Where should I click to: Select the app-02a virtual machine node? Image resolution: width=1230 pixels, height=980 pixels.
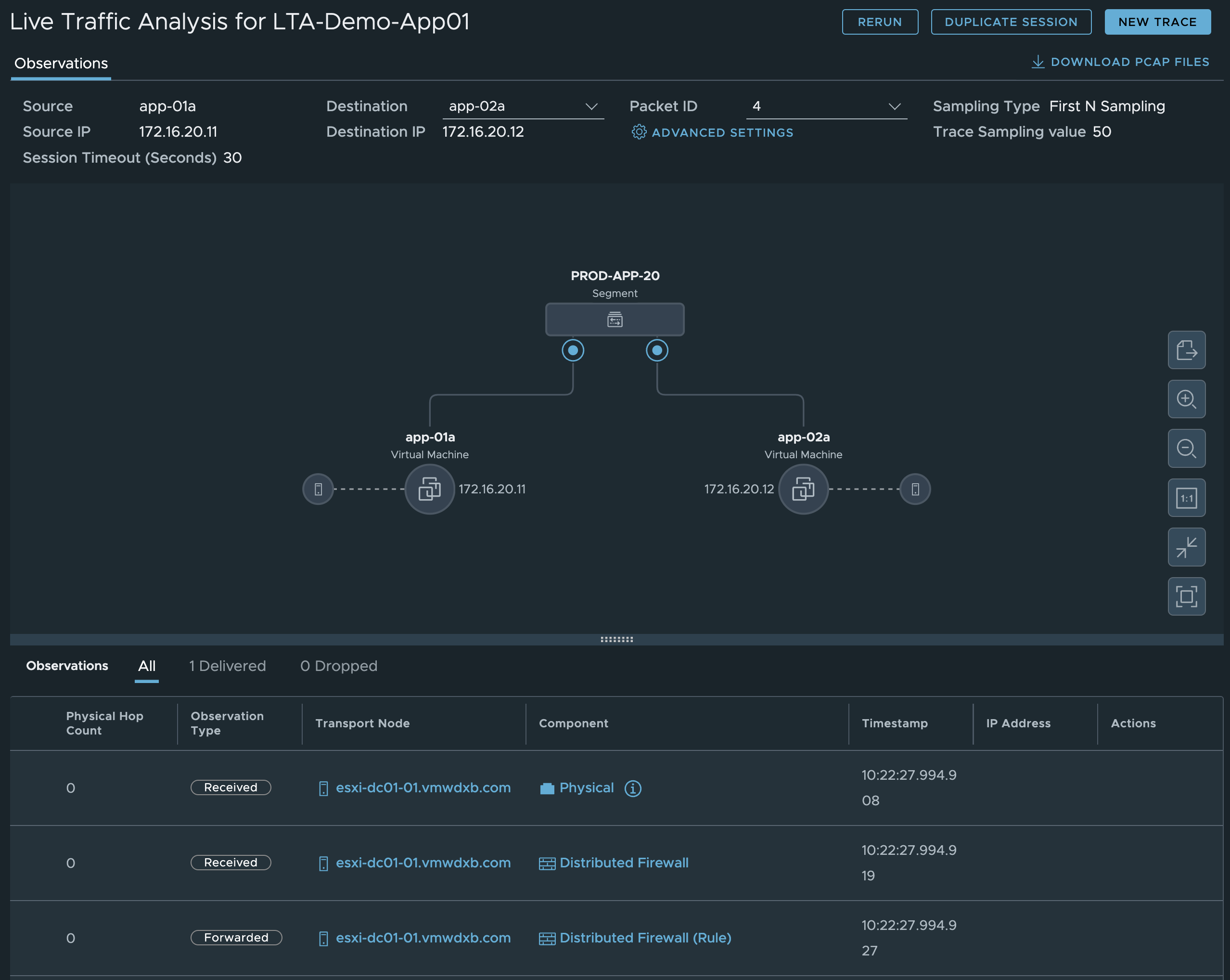click(x=803, y=489)
